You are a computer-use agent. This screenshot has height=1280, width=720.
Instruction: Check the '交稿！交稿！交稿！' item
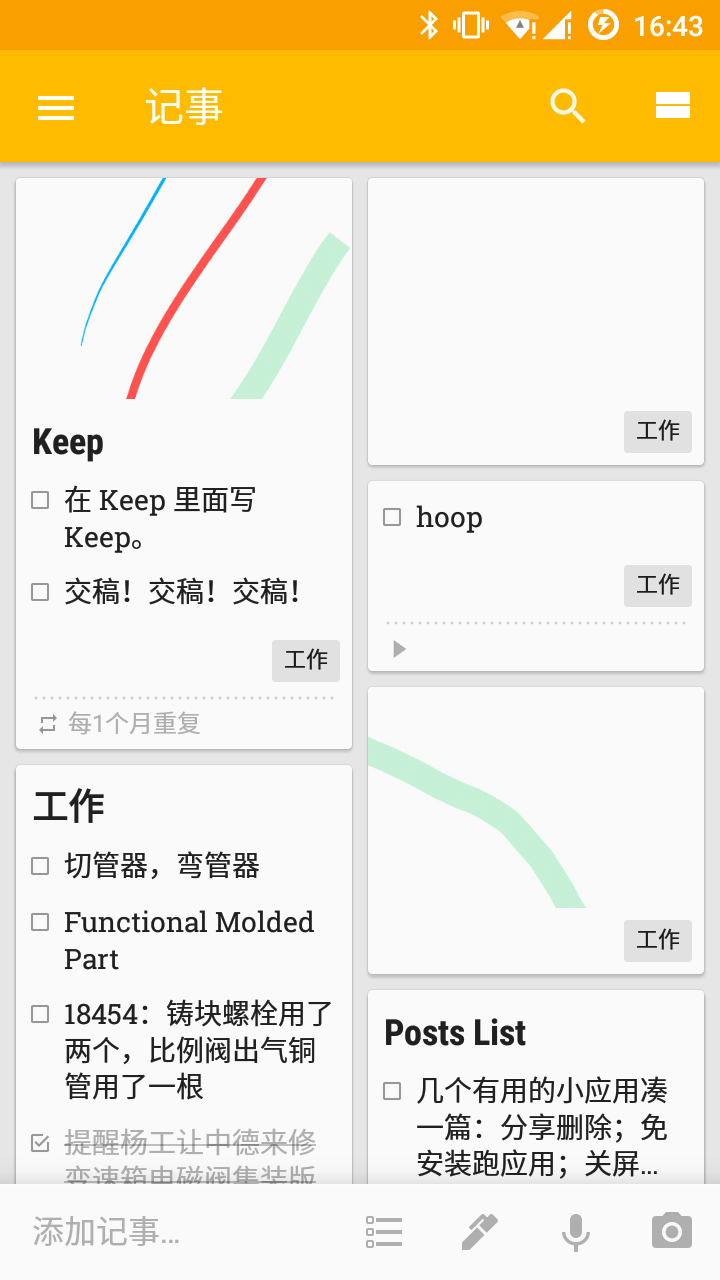(x=40, y=592)
